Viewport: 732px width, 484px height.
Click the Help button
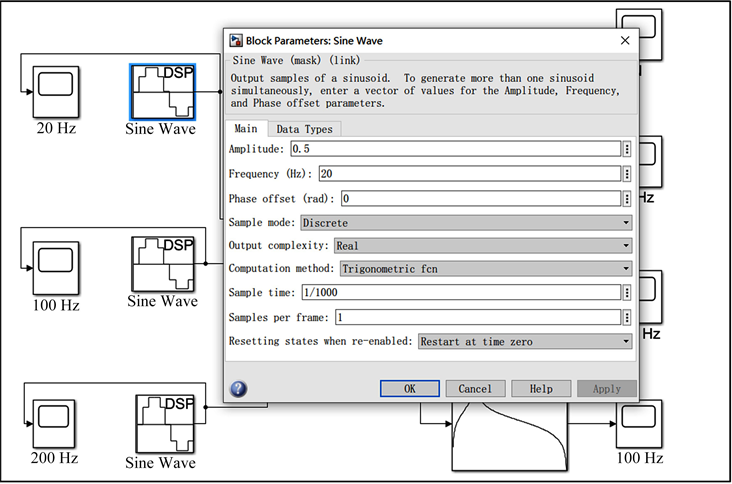541,388
